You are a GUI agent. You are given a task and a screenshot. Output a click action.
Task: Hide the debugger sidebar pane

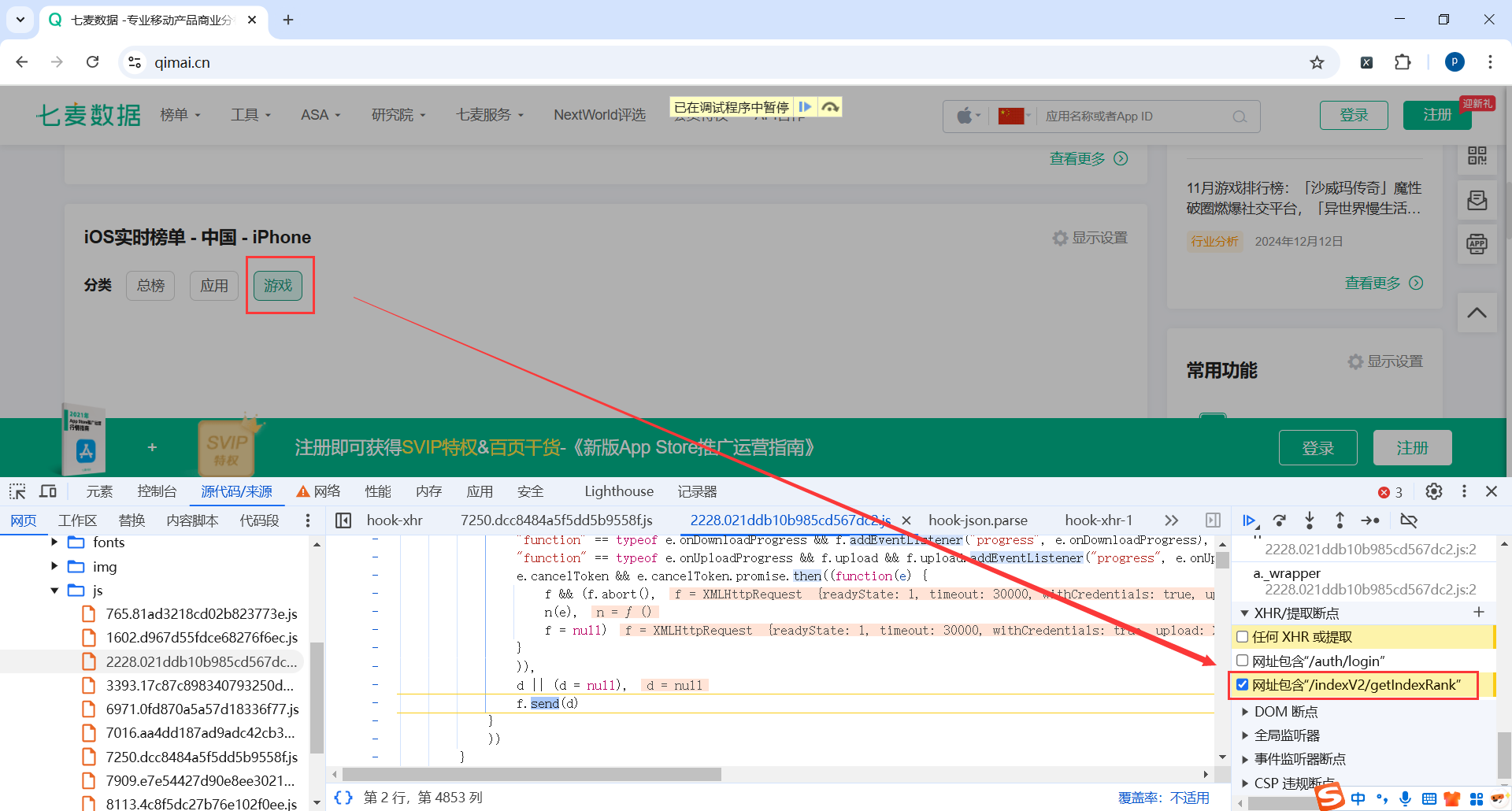pos(1213,520)
